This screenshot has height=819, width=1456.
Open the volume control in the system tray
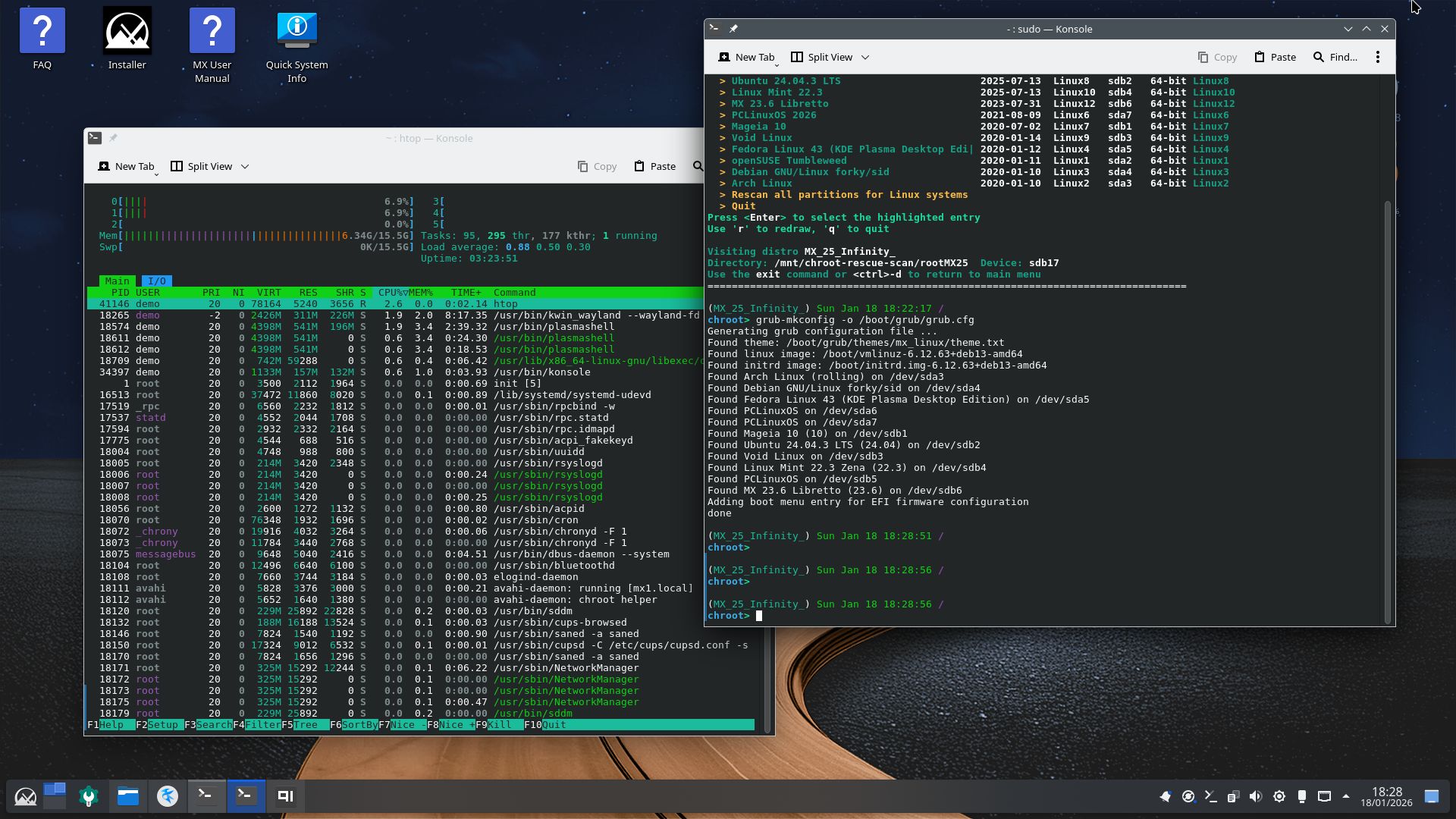[1256, 796]
